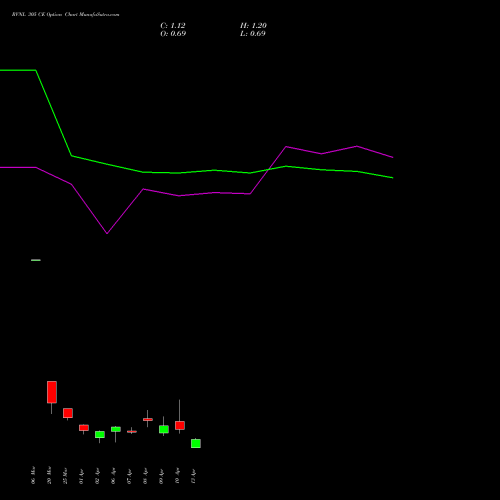The image size is (500, 500).
Task: Click the red candle for 25 Mar
Action: coord(68,413)
